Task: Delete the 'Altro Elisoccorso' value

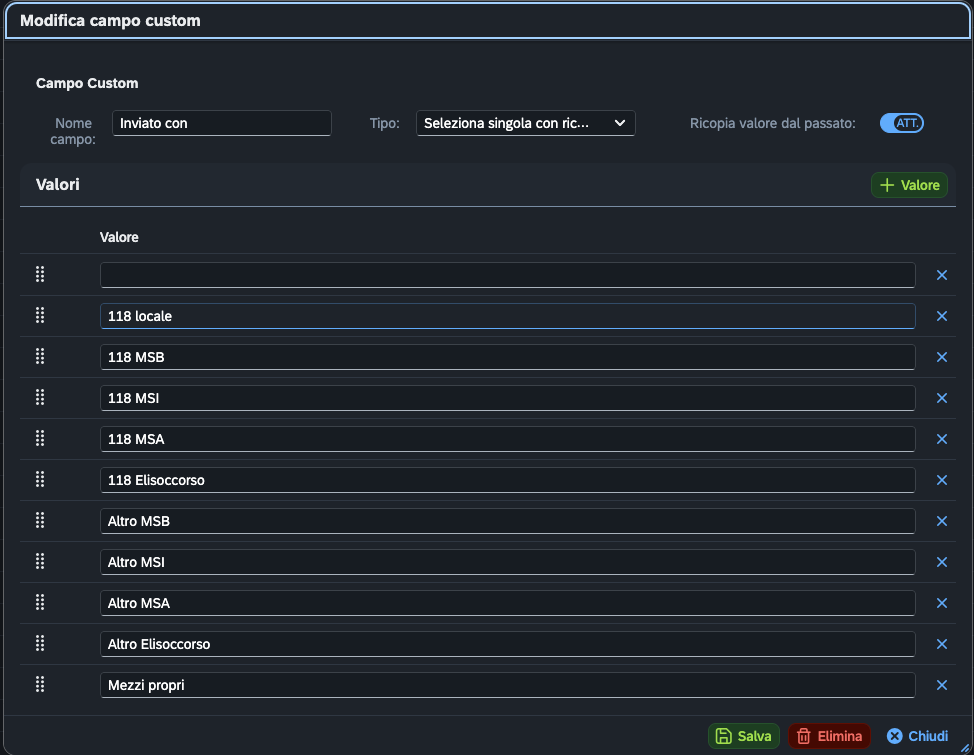Action: (x=942, y=644)
